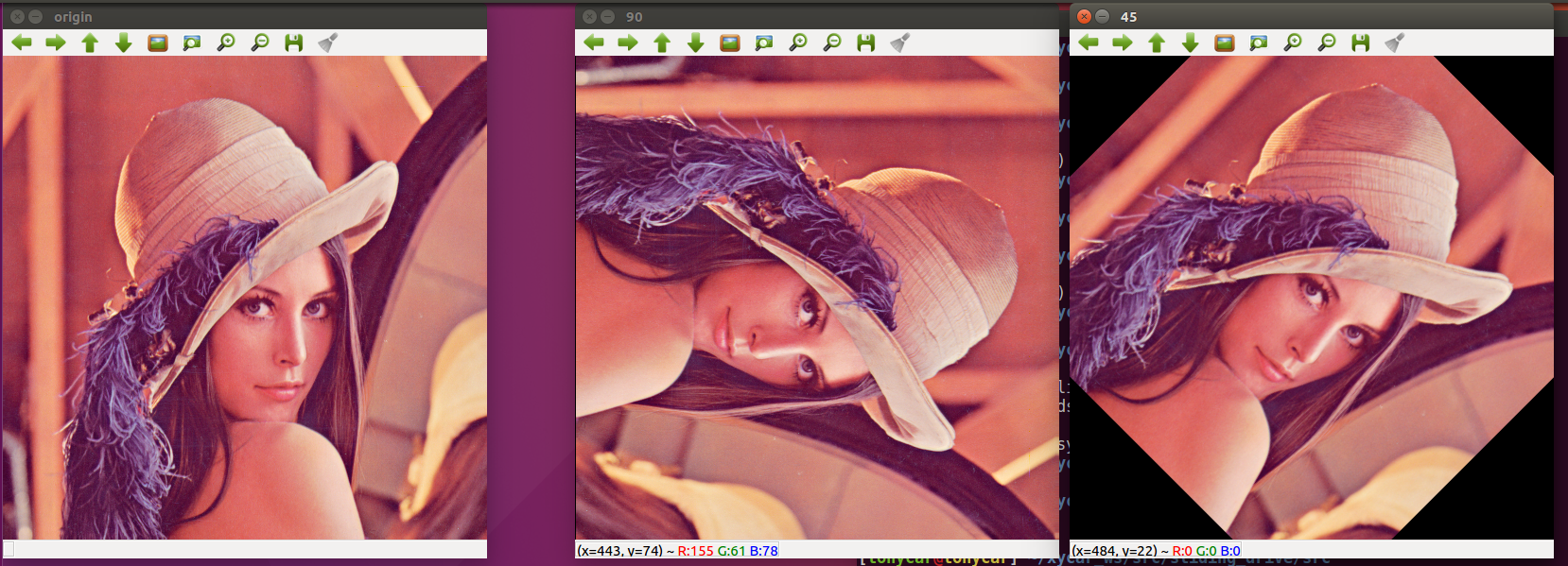The height and width of the screenshot is (566, 1568).
Task: Open display properties in 90 window
Action: [900, 43]
